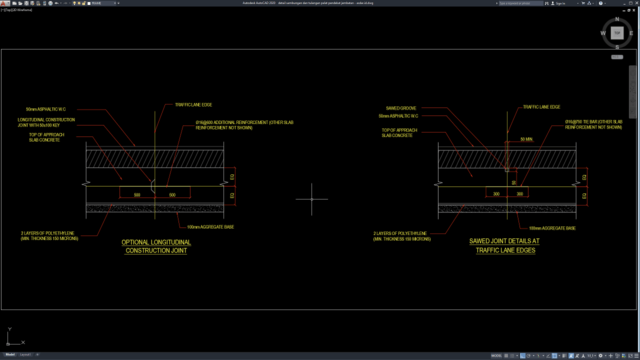
Task: Expand object snap settings dropdown arrow
Action: coord(560,356)
